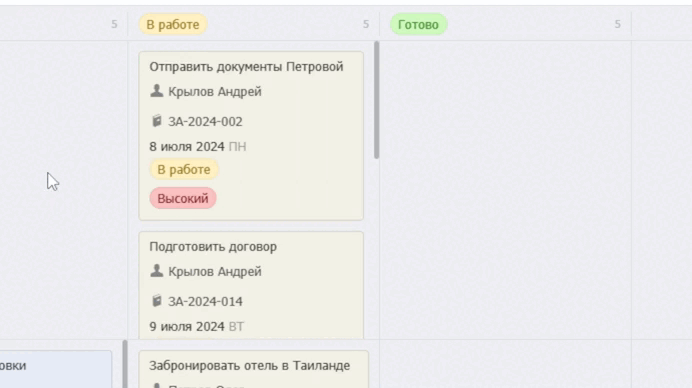Click the date 9 июля 2024
692x388 pixels.
pyautogui.click(x=187, y=327)
